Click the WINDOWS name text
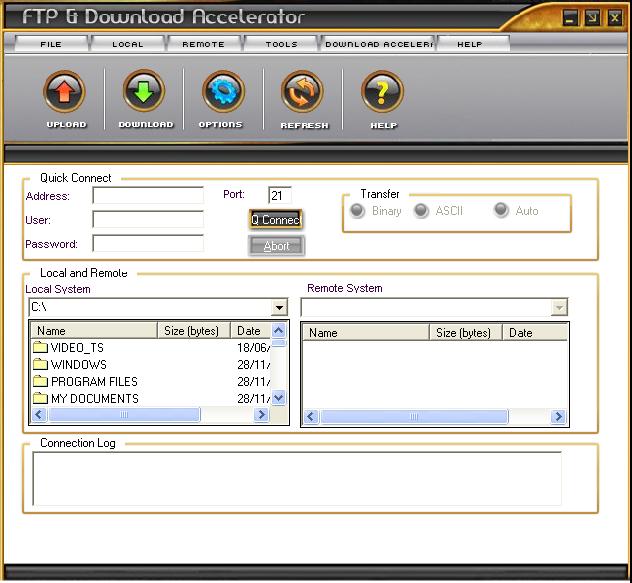 tap(79, 364)
